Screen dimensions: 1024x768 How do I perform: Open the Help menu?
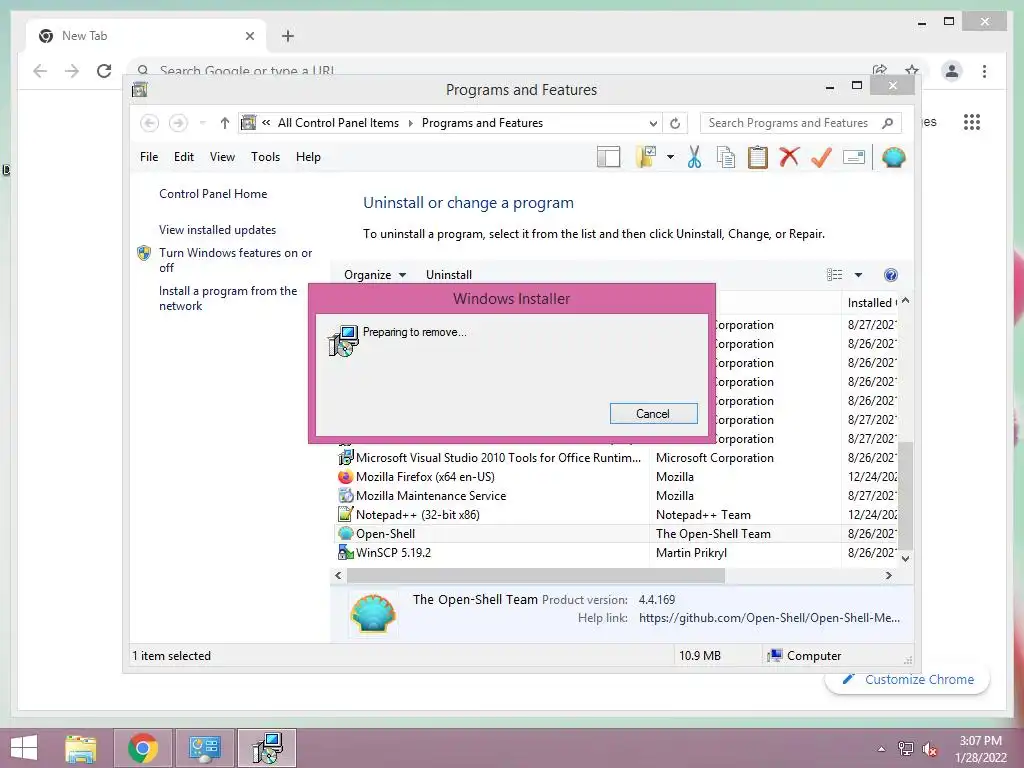(308, 157)
